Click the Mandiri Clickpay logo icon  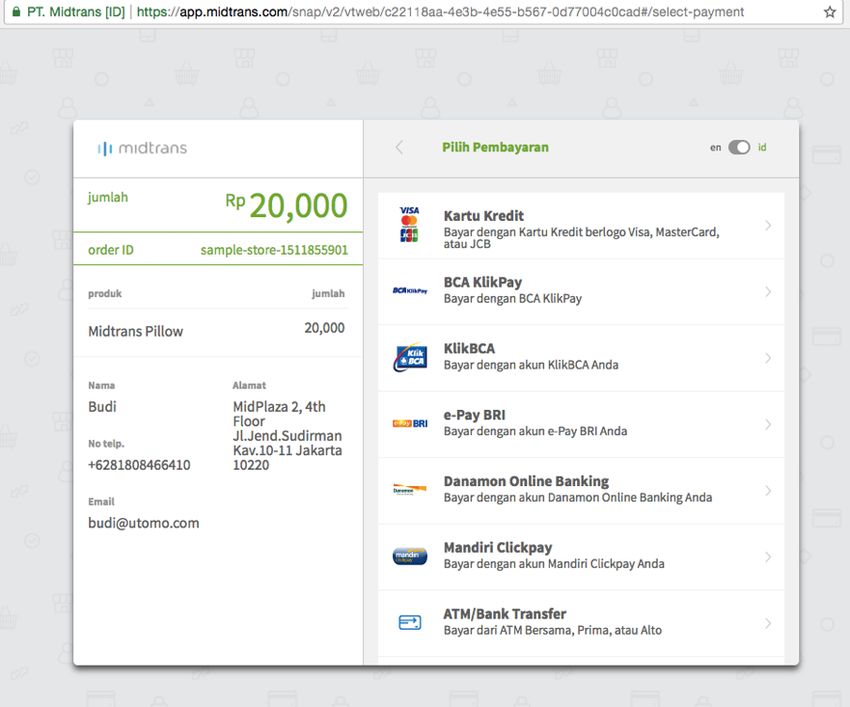[x=410, y=556]
